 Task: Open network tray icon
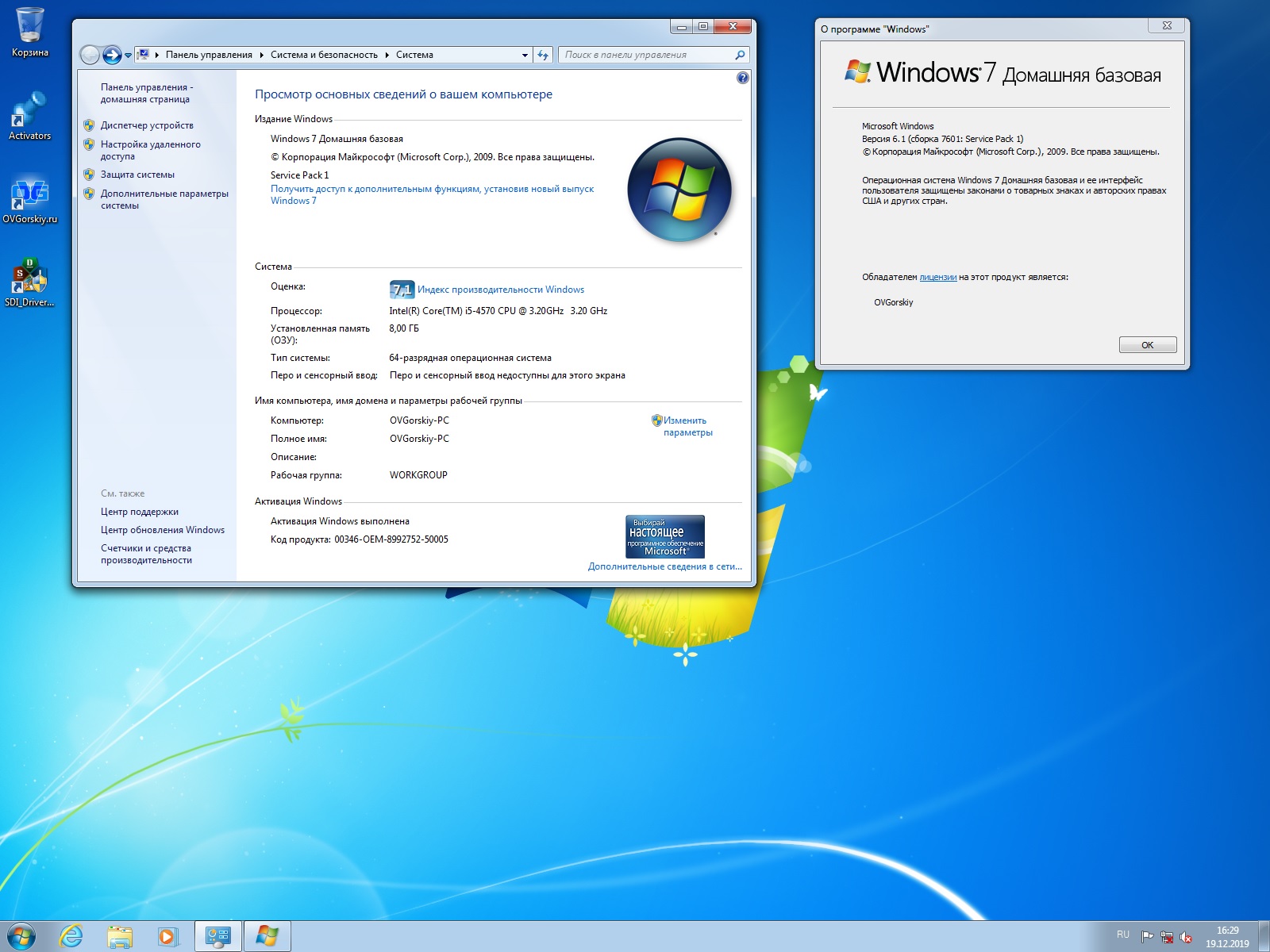point(1167,937)
